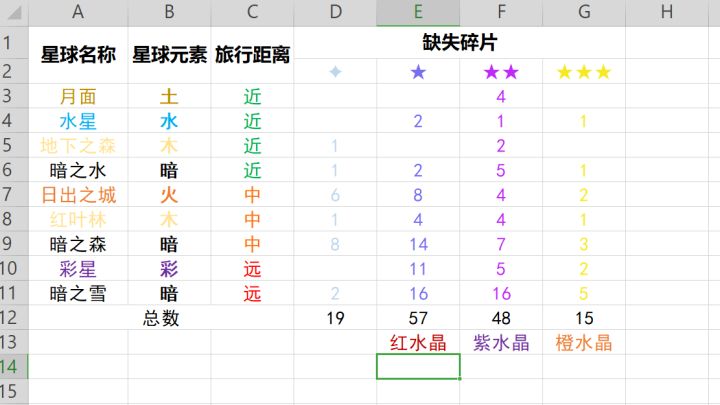Click the select-all corner triangle

(14, 12)
